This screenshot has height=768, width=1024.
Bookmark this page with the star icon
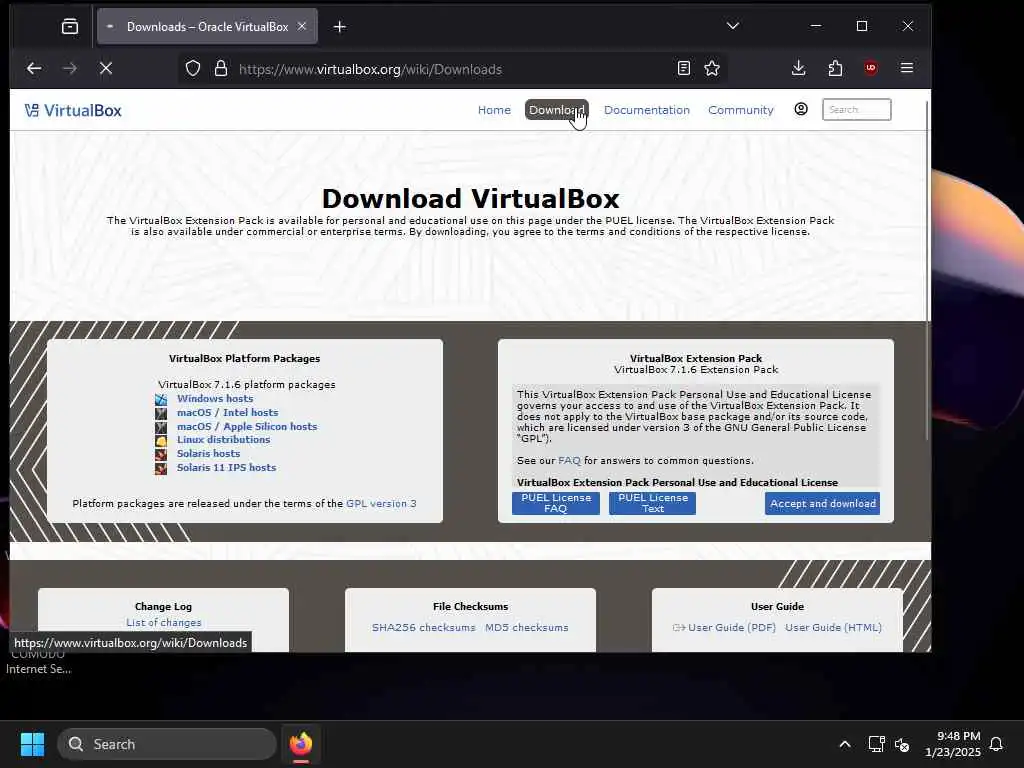tap(712, 69)
